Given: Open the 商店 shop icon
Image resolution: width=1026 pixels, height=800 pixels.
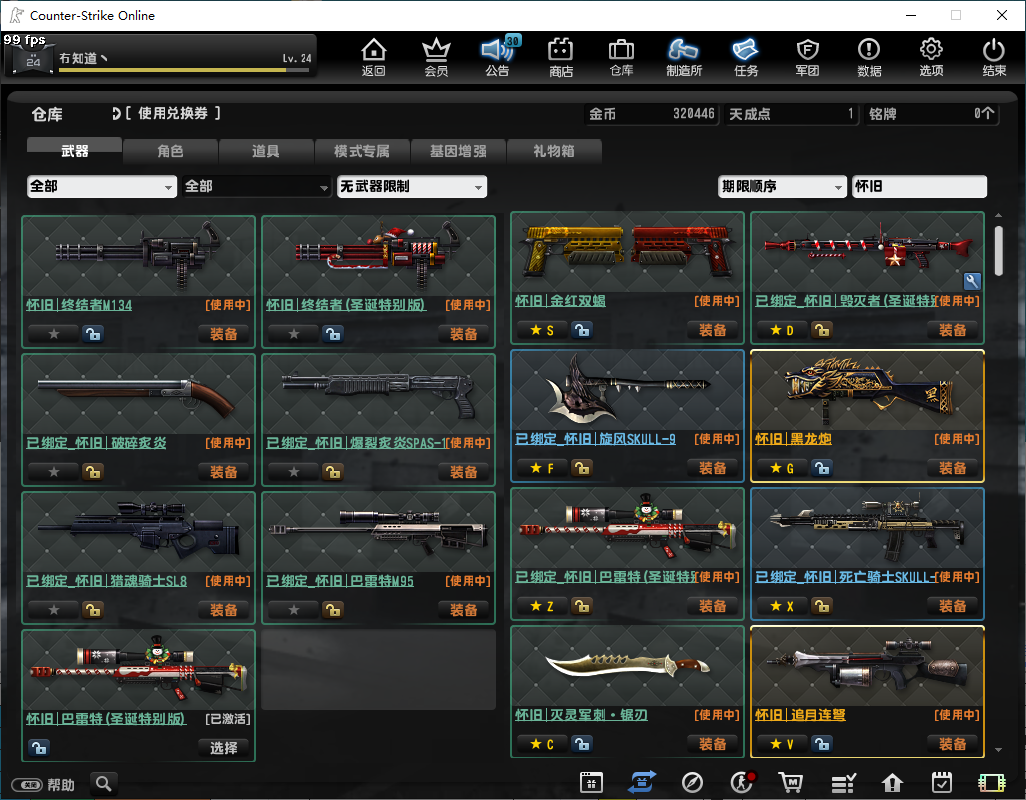Looking at the screenshot, I should [x=561, y=57].
